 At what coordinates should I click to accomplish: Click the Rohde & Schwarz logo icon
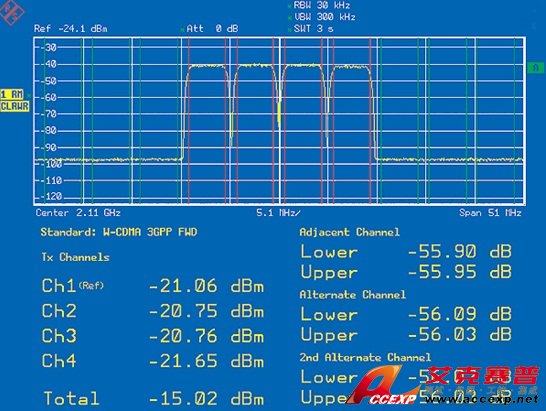[x=11, y=11]
